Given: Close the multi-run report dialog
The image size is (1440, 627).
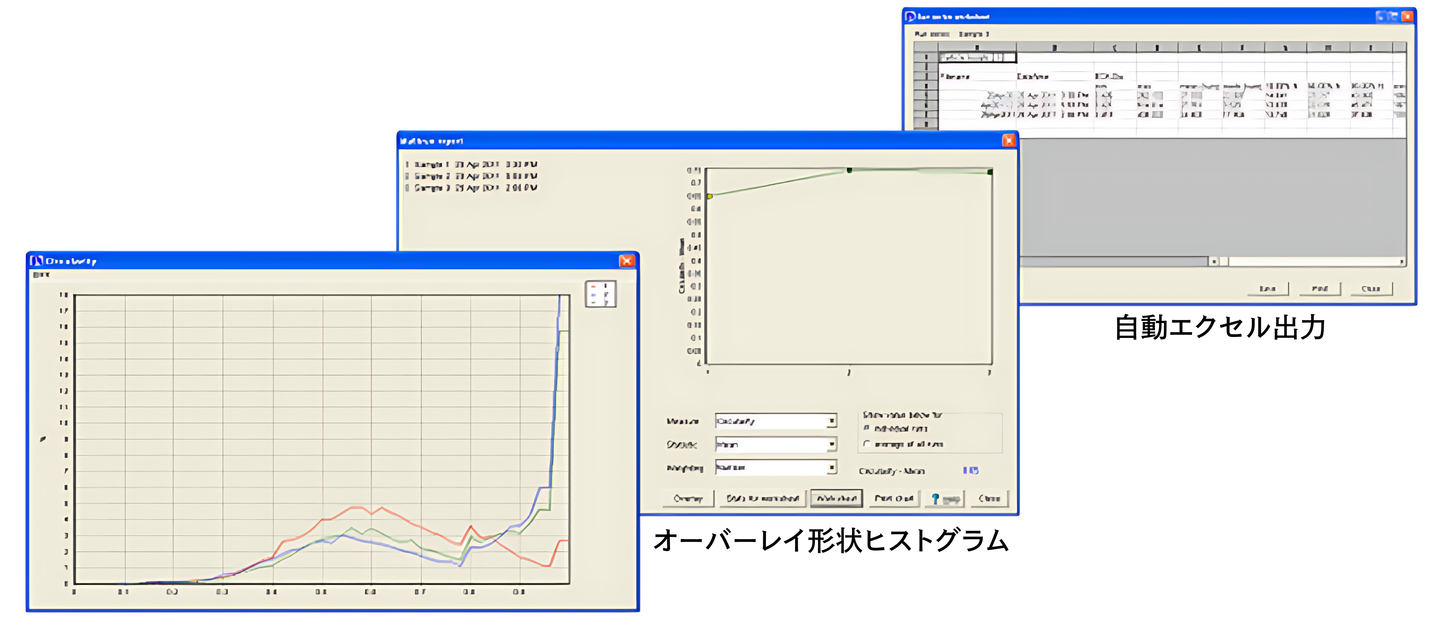Looking at the screenshot, I should (x=1008, y=141).
